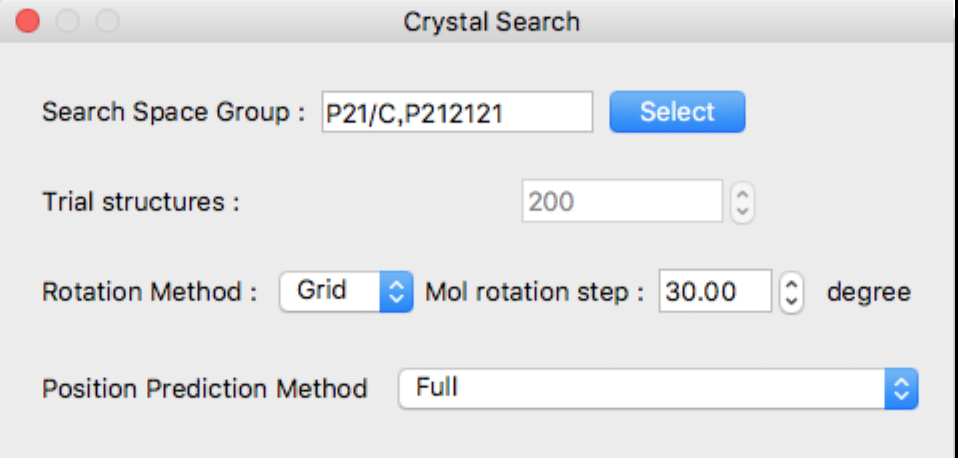Open the Rotation Method Grid dropdown
Screen dimensions: 958x458
click(346, 291)
